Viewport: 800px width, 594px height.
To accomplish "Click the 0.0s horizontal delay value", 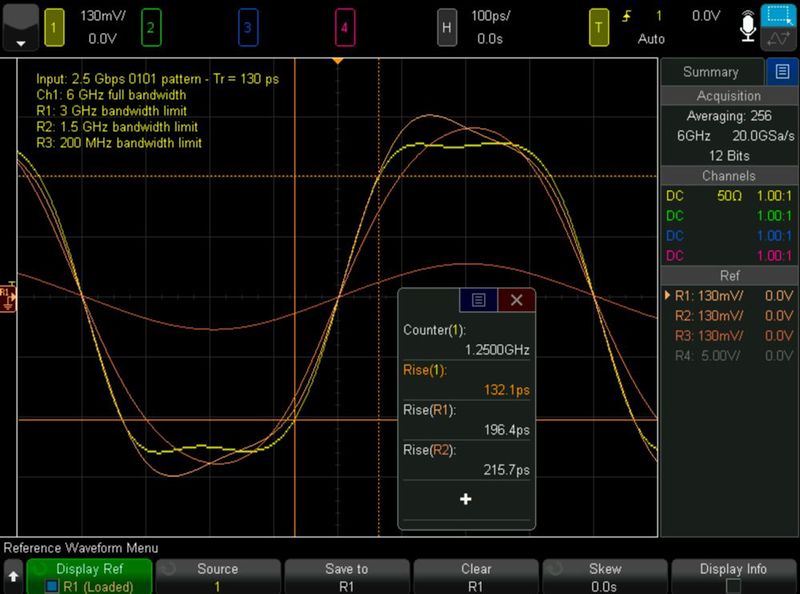I will (x=490, y=39).
